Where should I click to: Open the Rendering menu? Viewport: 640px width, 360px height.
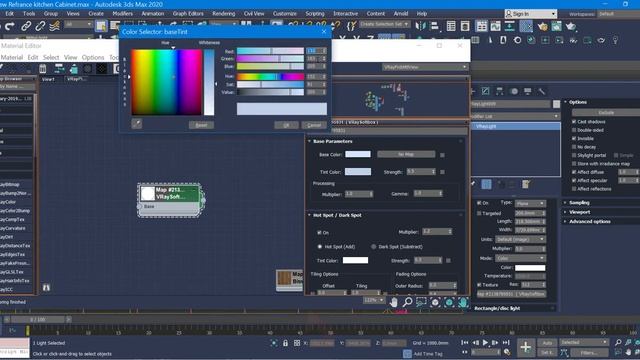224,13
